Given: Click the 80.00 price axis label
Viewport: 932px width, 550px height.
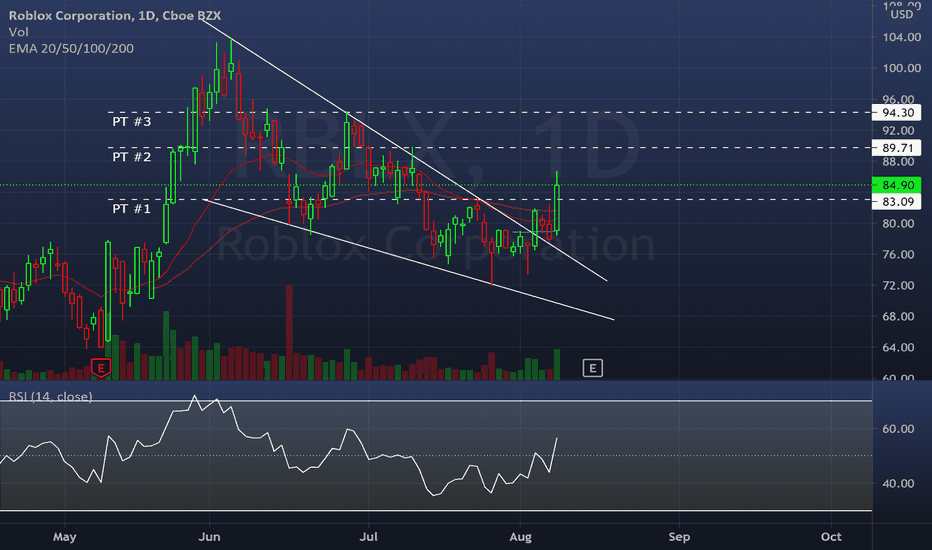Looking at the screenshot, I should pos(898,224).
